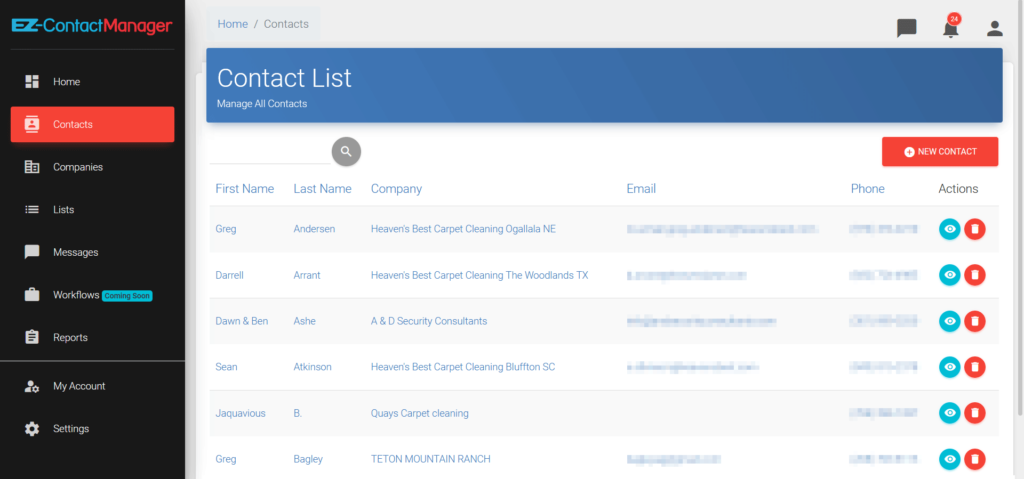Click Heaven's Best Carpet Cleaning The Woodlands TX
The height and width of the screenshot is (479, 1024).
[x=479, y=275]
